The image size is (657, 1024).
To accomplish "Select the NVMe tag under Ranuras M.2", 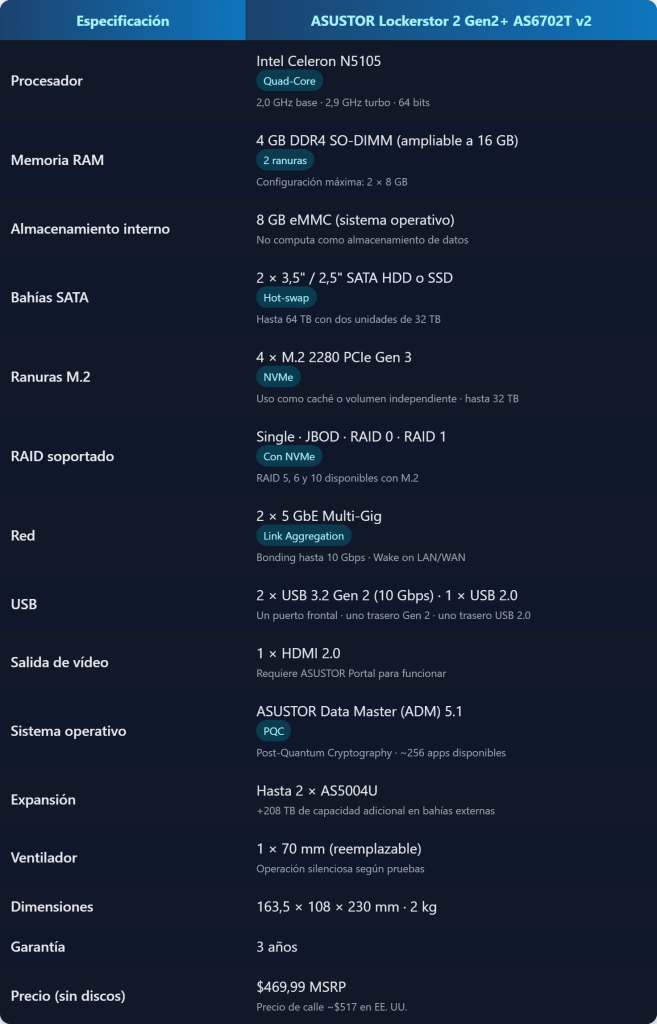I will (x=278, y=377).
